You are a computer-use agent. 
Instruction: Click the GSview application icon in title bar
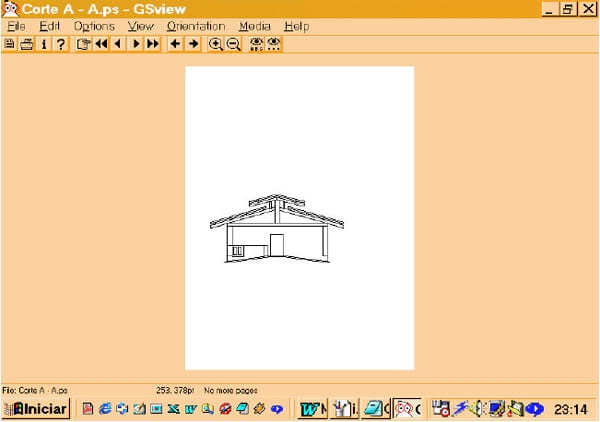point(10,9)
